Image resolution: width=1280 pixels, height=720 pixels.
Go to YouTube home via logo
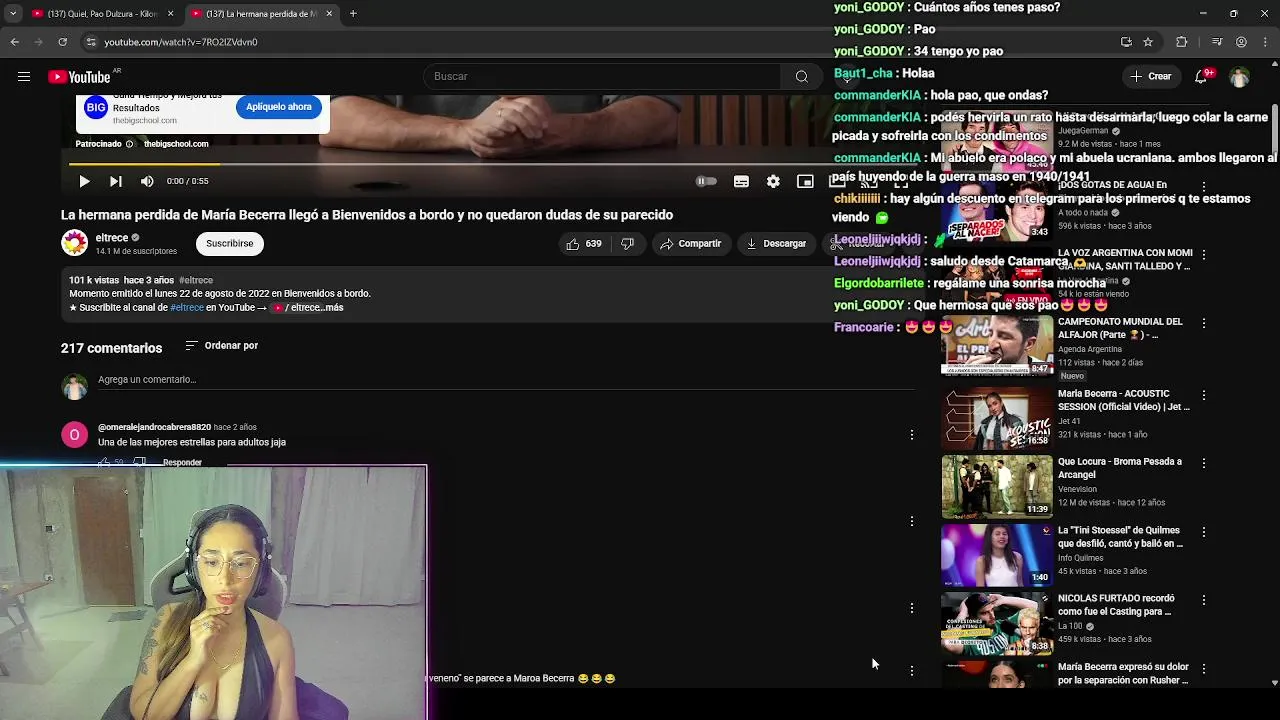point(79,77)
